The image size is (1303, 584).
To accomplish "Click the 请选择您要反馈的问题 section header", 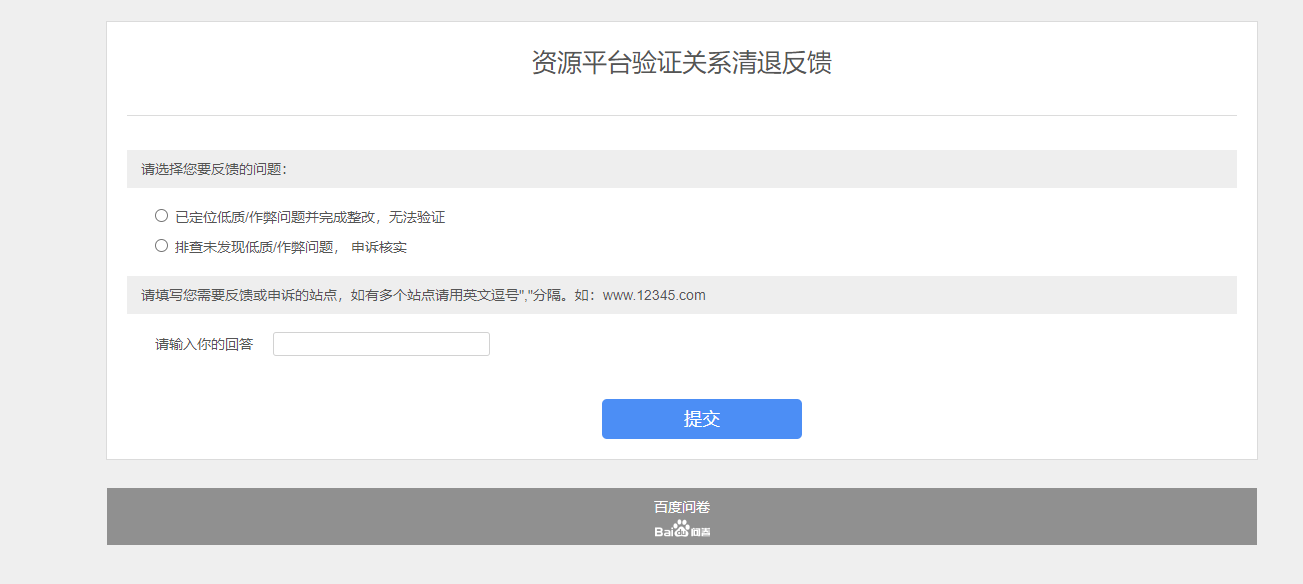I will point(214,169).
